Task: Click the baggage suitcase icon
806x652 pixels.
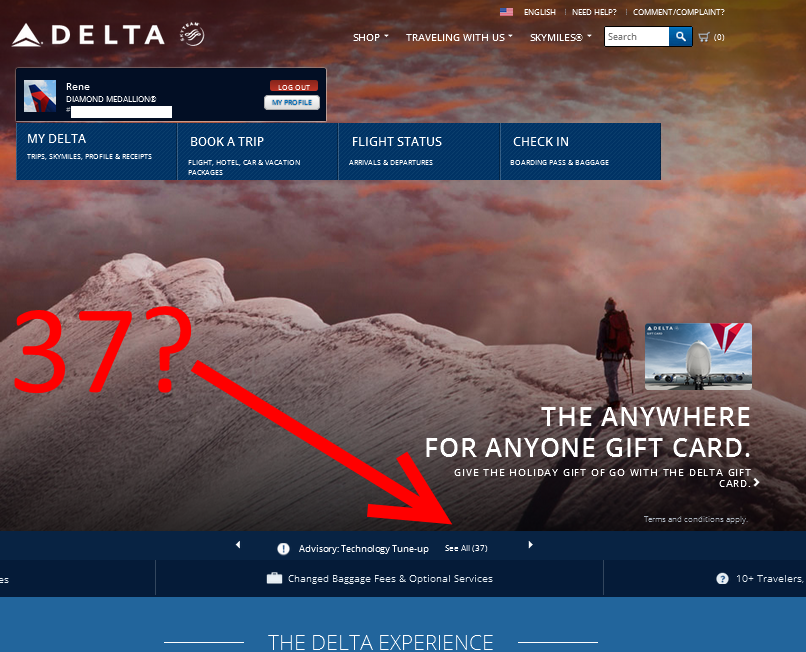Action: click(x=274, y=578)
